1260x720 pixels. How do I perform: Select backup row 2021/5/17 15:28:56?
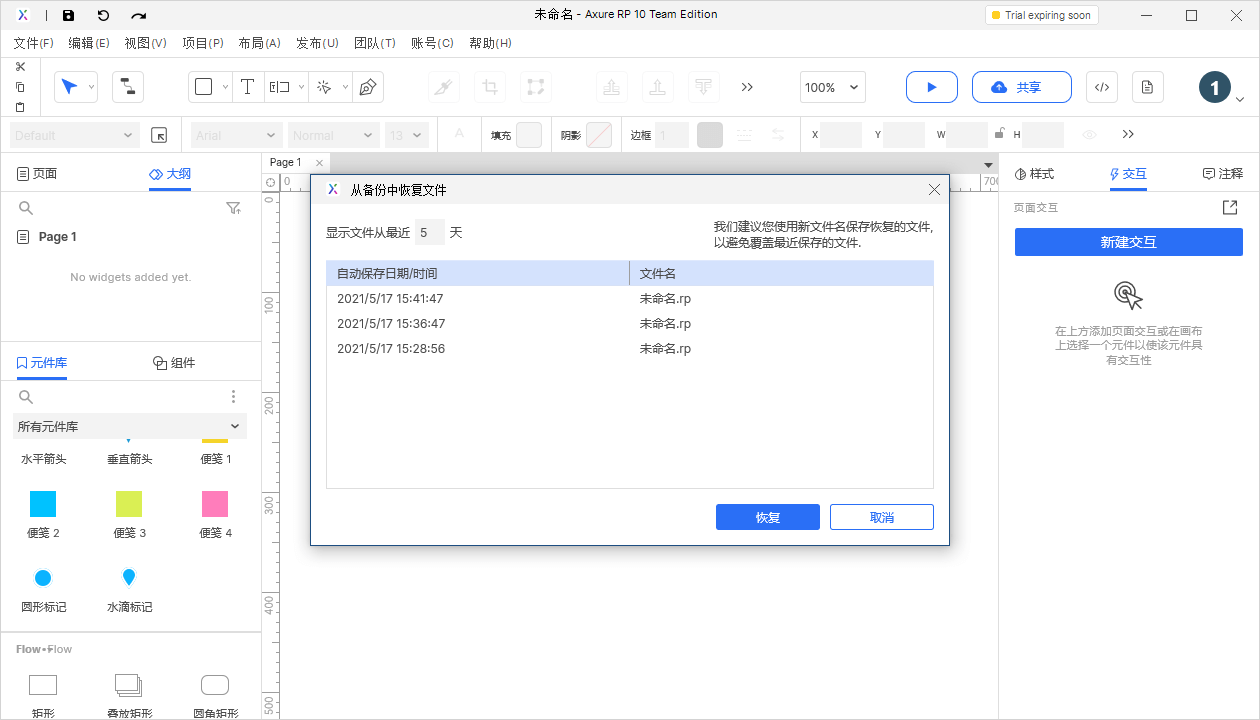pos(630,348)
